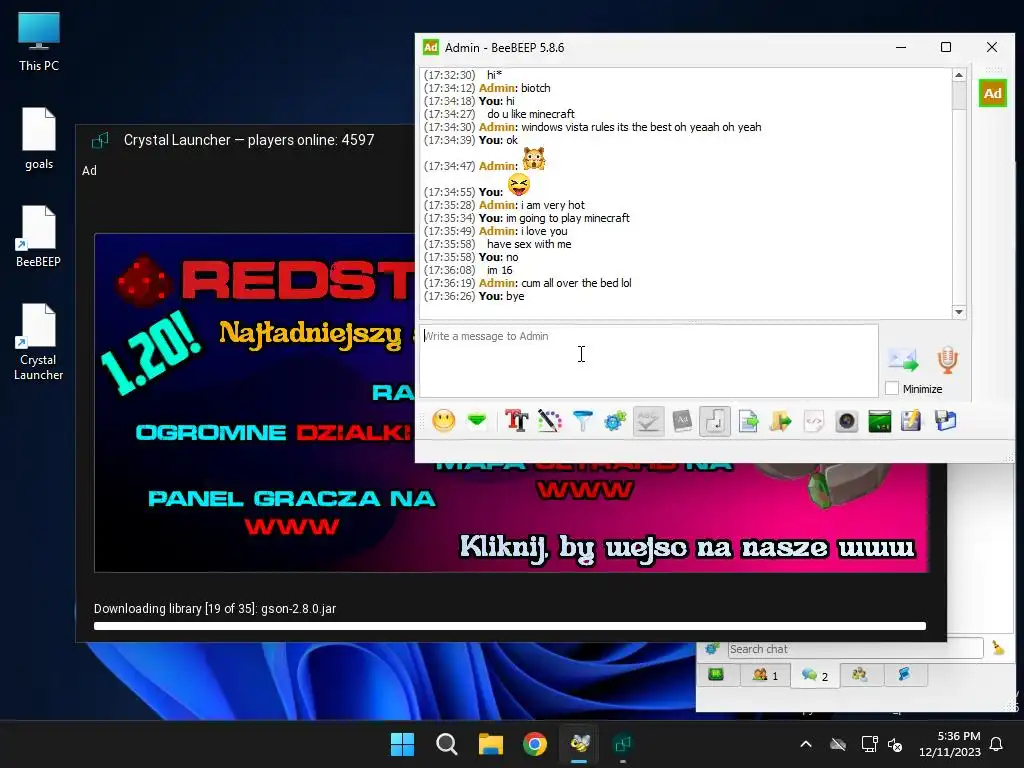
Task: Click the network status tray icon
Action: click(869, 744)
